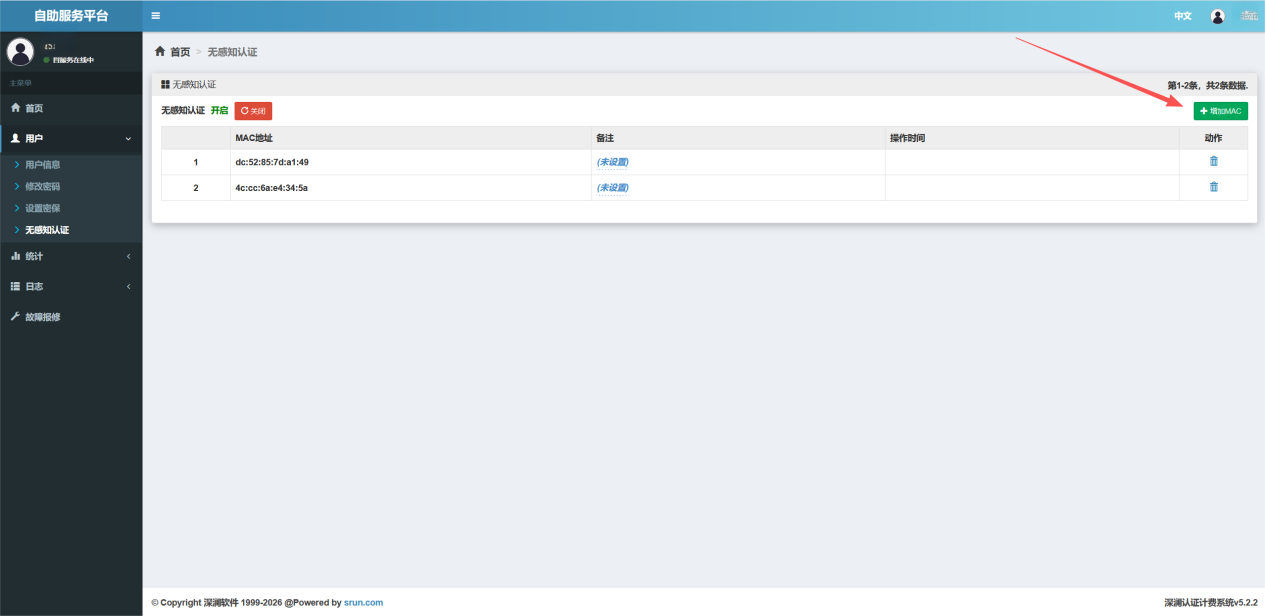Open 故障报修 wrench item in sidebar
The width and height of the screenshot is (1265, 616).
[42, 317]
